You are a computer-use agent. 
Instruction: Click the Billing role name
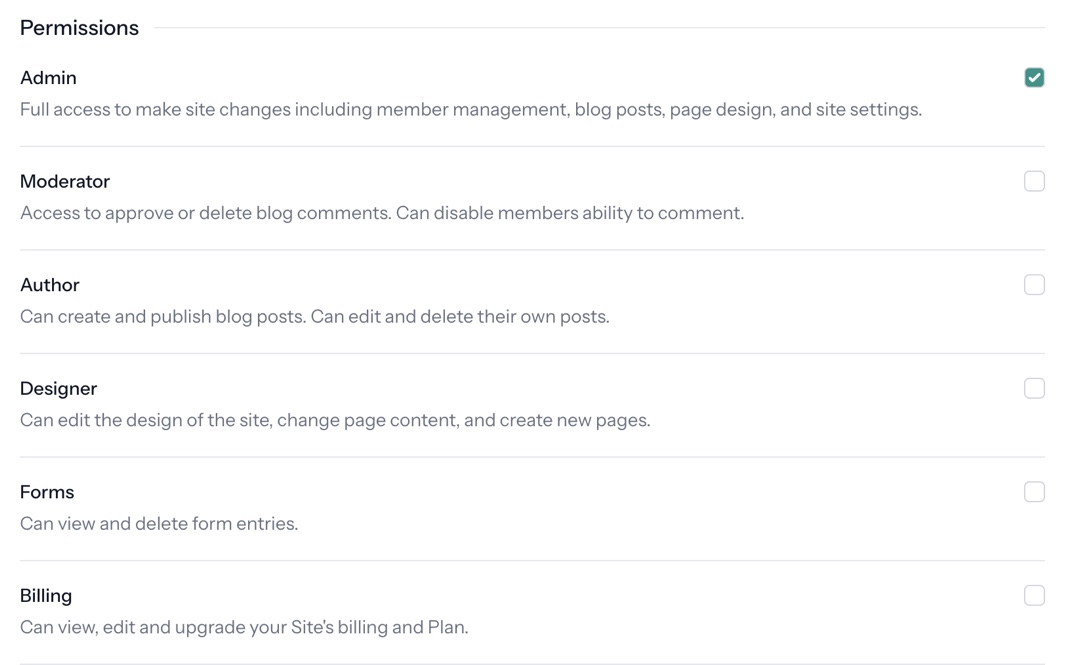point(46,595)
